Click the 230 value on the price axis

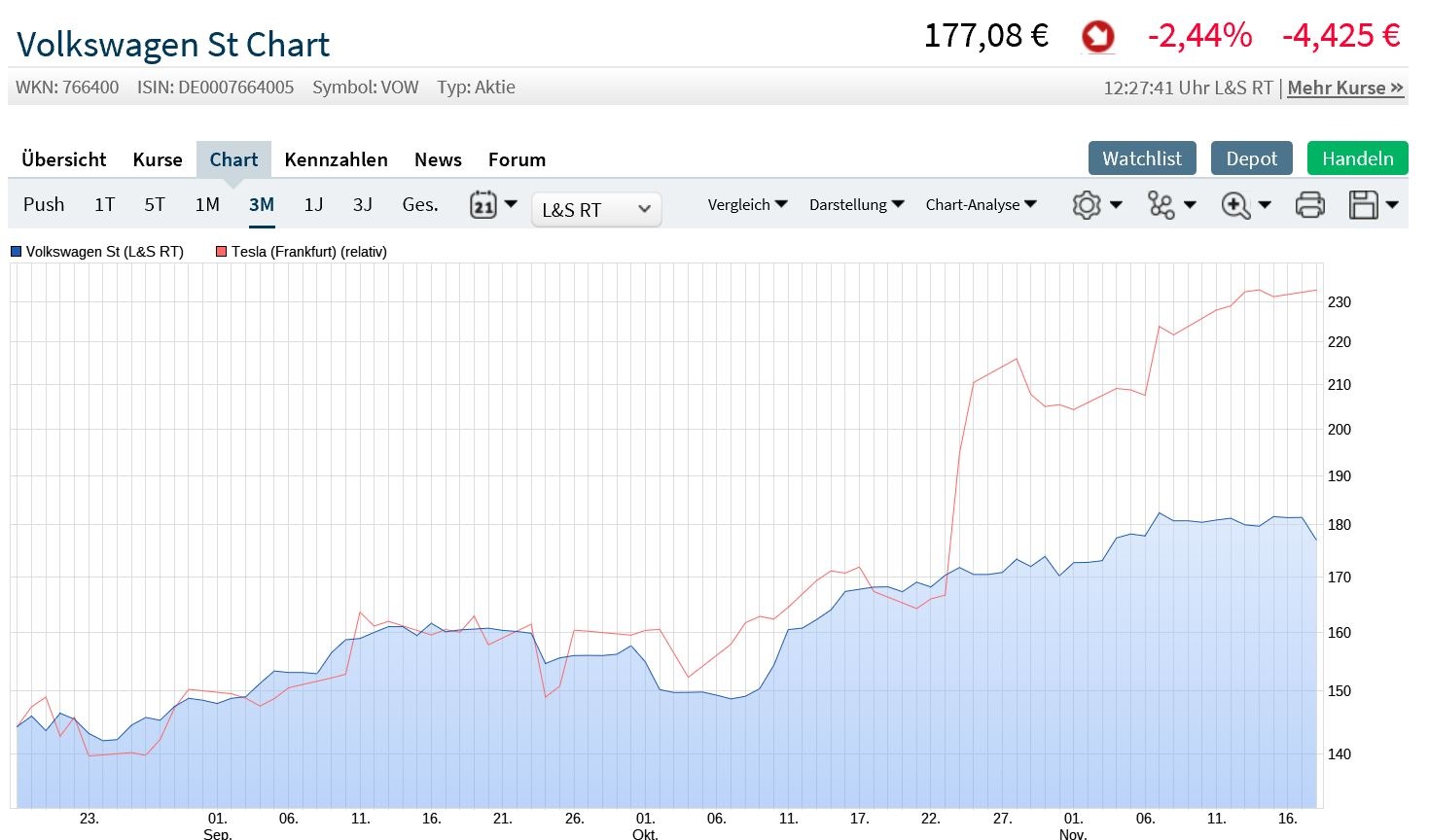tap(1340, 302)
